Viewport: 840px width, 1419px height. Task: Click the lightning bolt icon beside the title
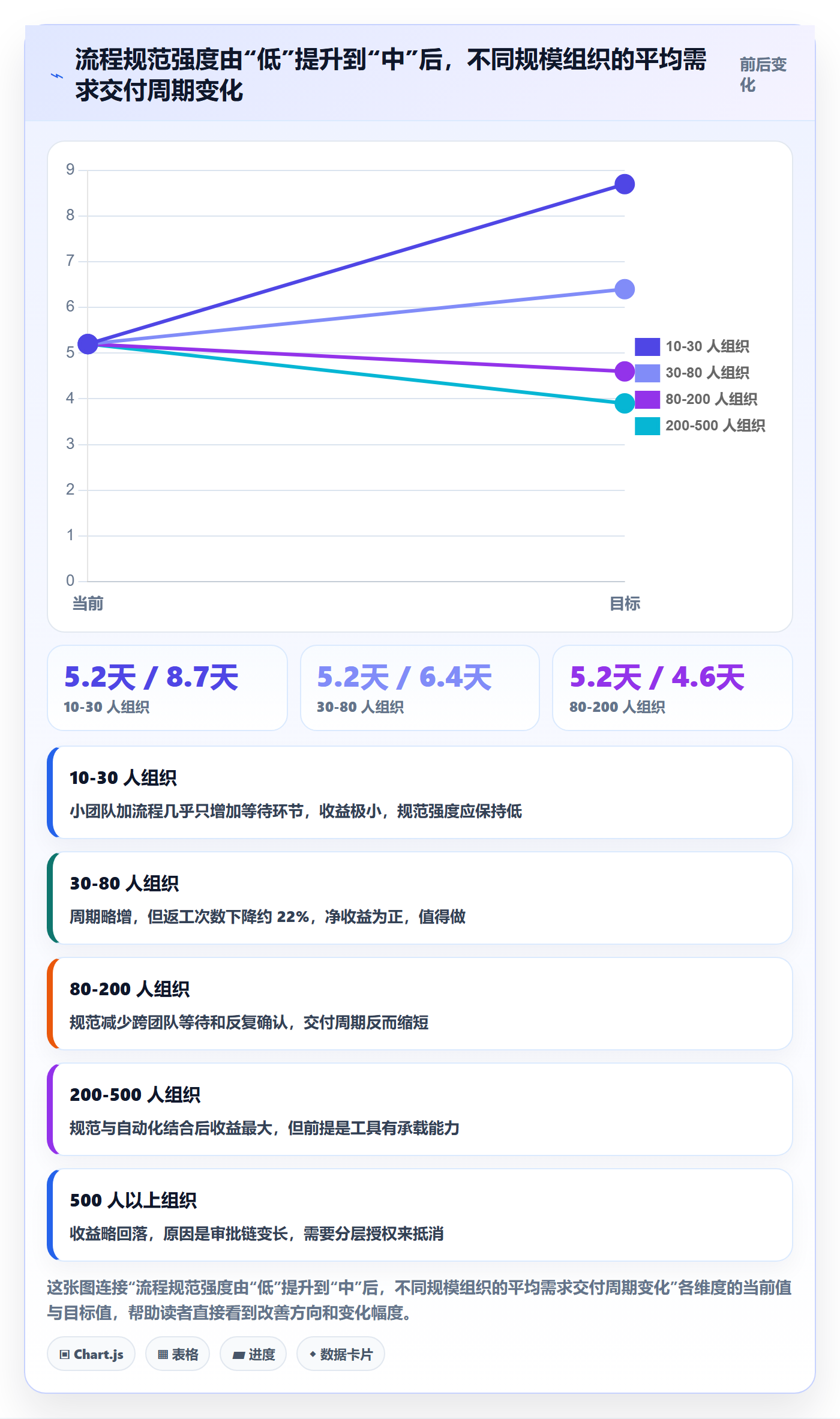pyautogui.click(x=57, y=76)
